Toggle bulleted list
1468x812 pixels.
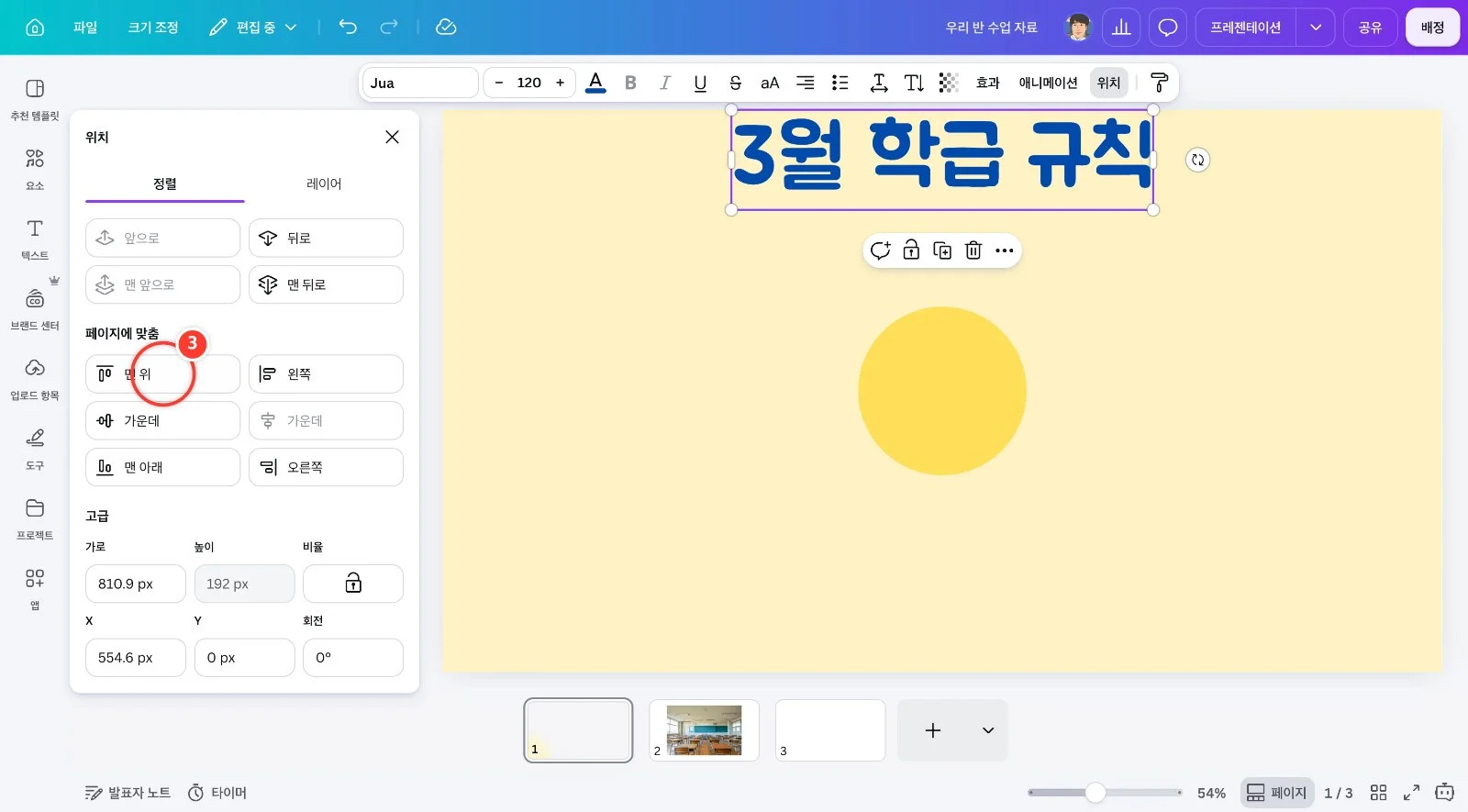(840, 83)
